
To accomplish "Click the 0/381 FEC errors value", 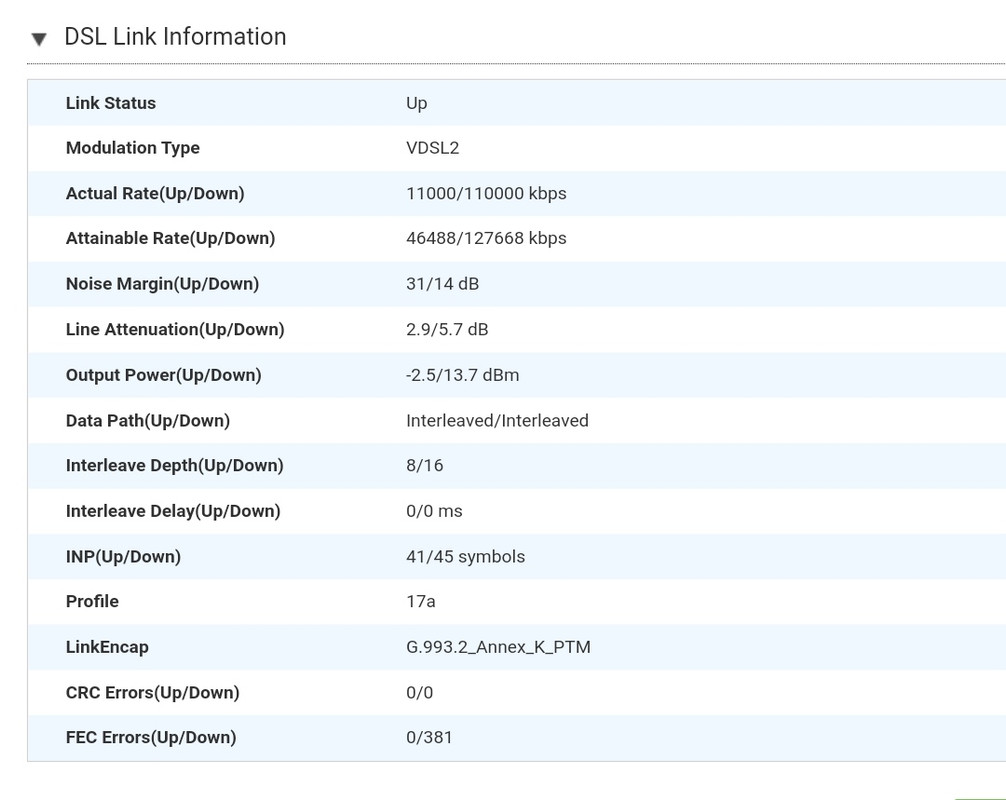I will click(x=429, y=738).
